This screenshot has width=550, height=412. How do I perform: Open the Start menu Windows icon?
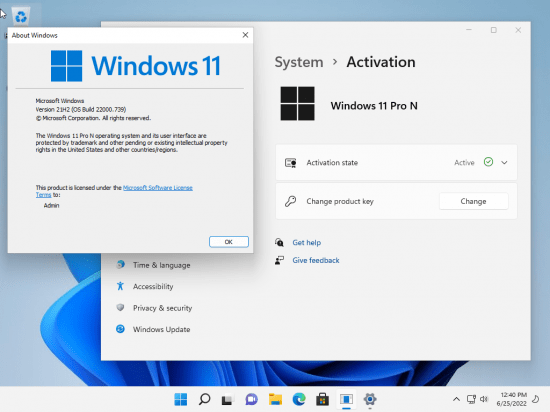181,399
